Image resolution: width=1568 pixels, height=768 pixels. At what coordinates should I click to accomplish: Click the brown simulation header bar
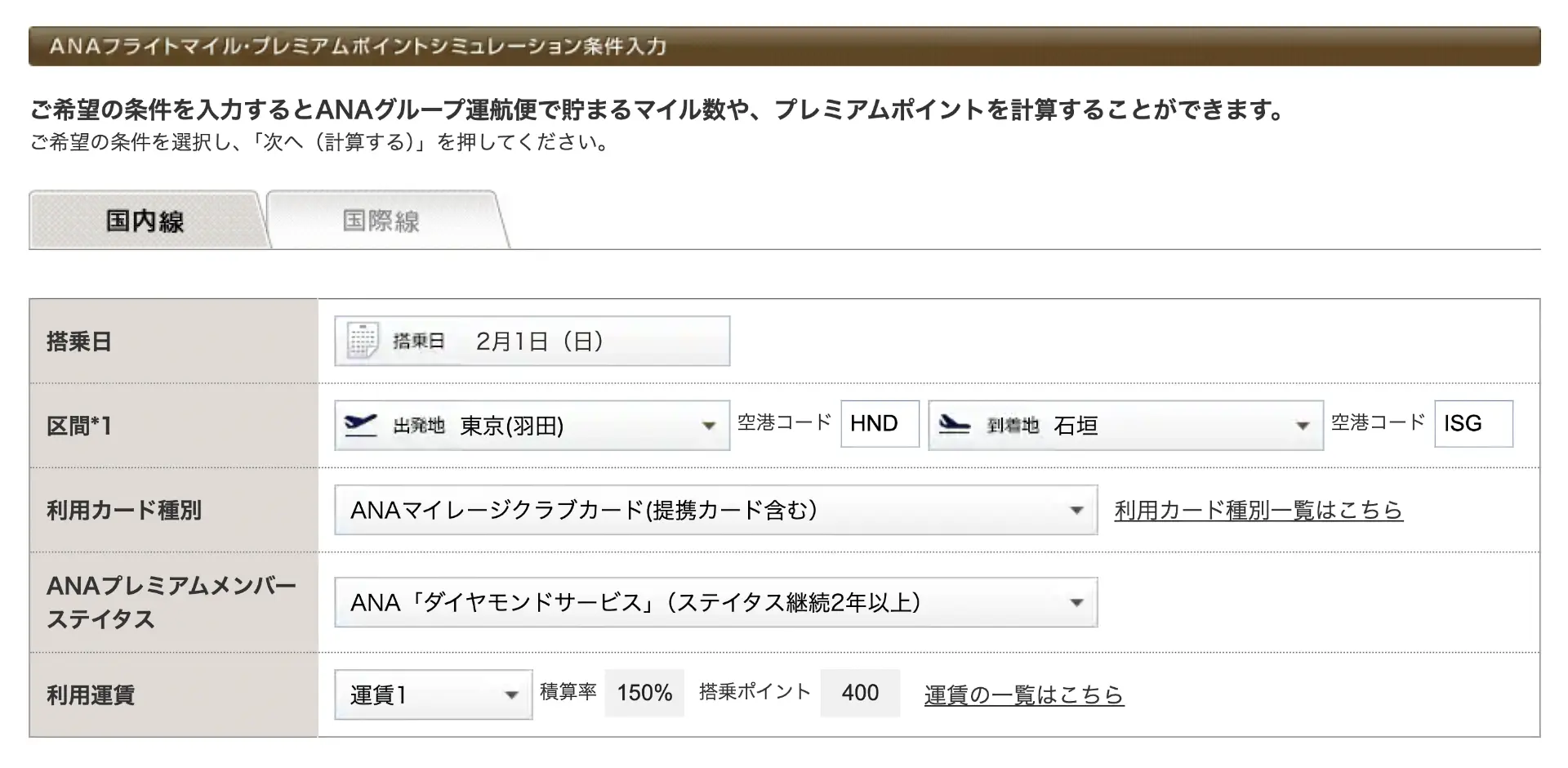point(784,46)
